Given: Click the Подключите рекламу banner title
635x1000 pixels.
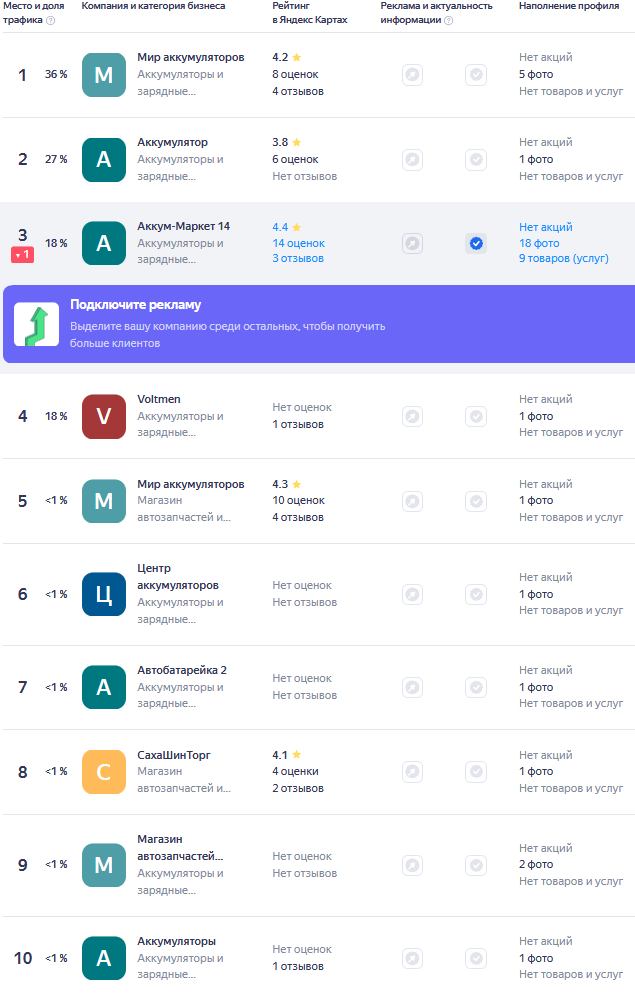Looking at the screenshot, I should click(135, 305).
